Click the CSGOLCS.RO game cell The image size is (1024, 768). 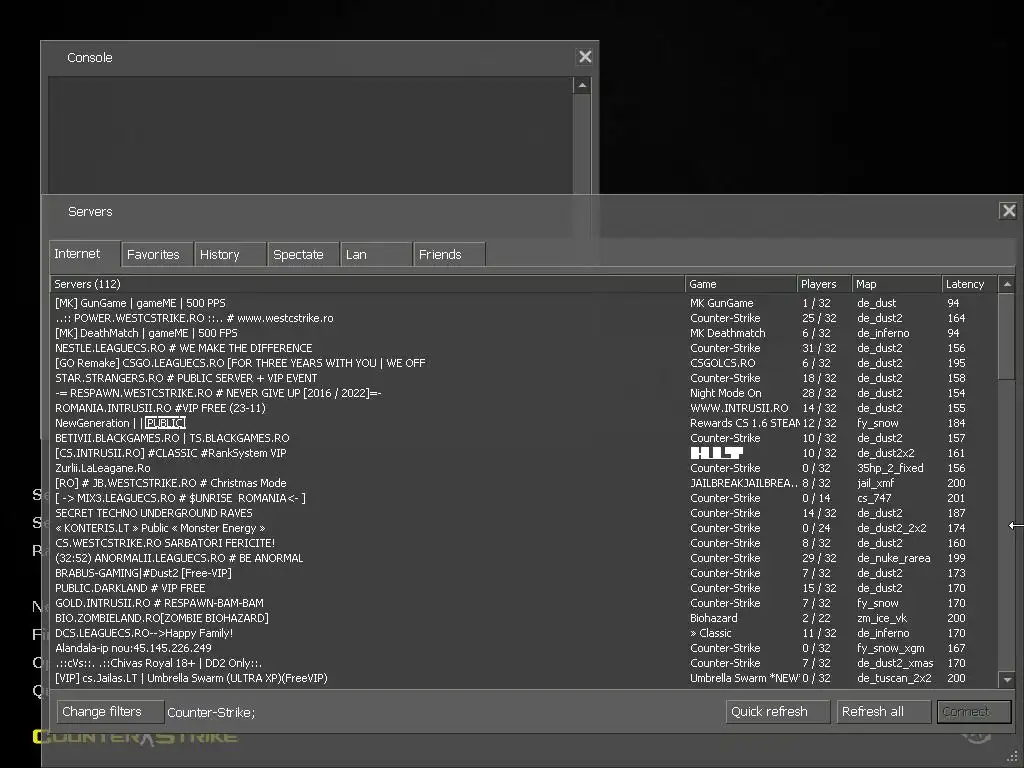point(722,363)
